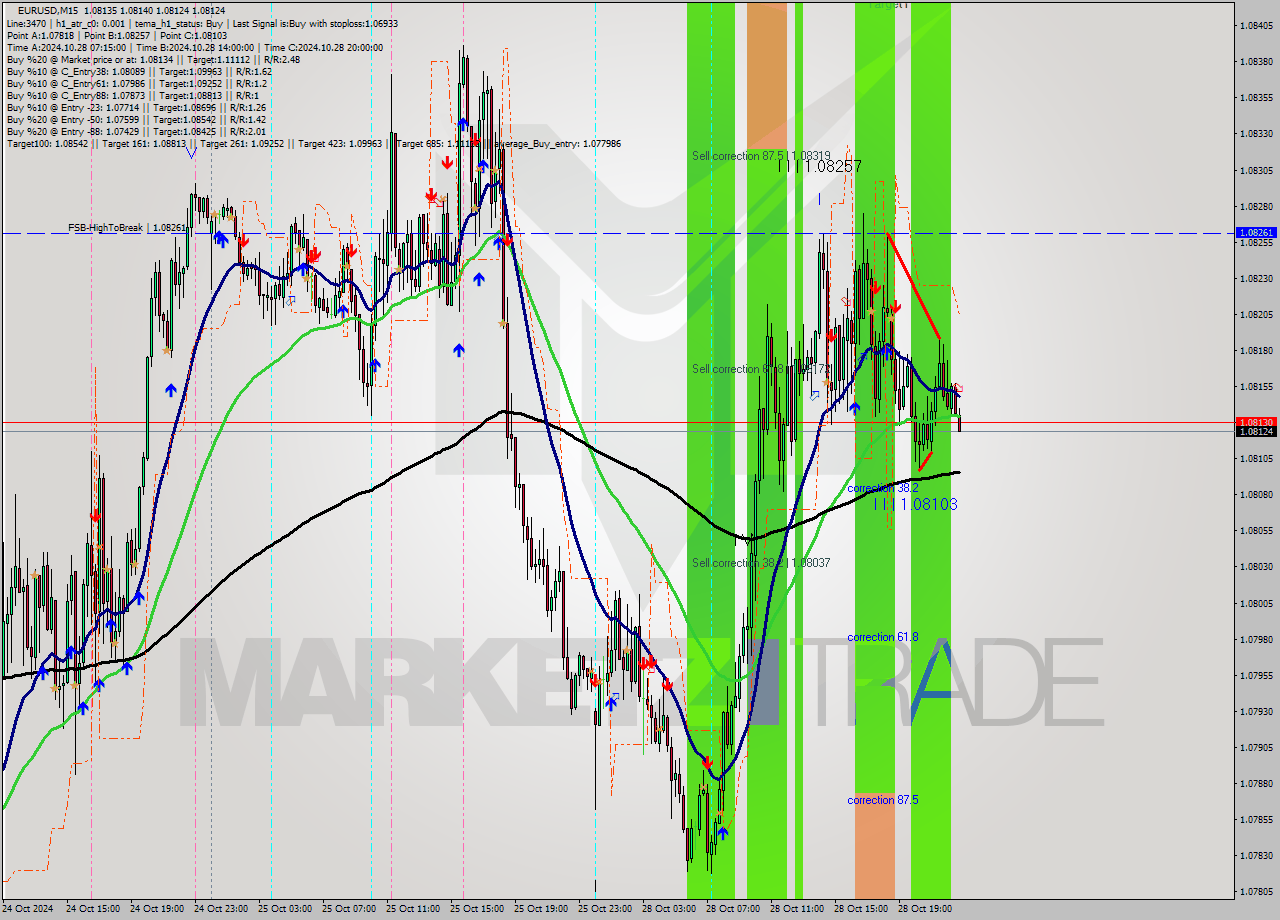Click the 1.08180 price axis label
This screenshot has height=920, width=1280.
pos(1257,351)
